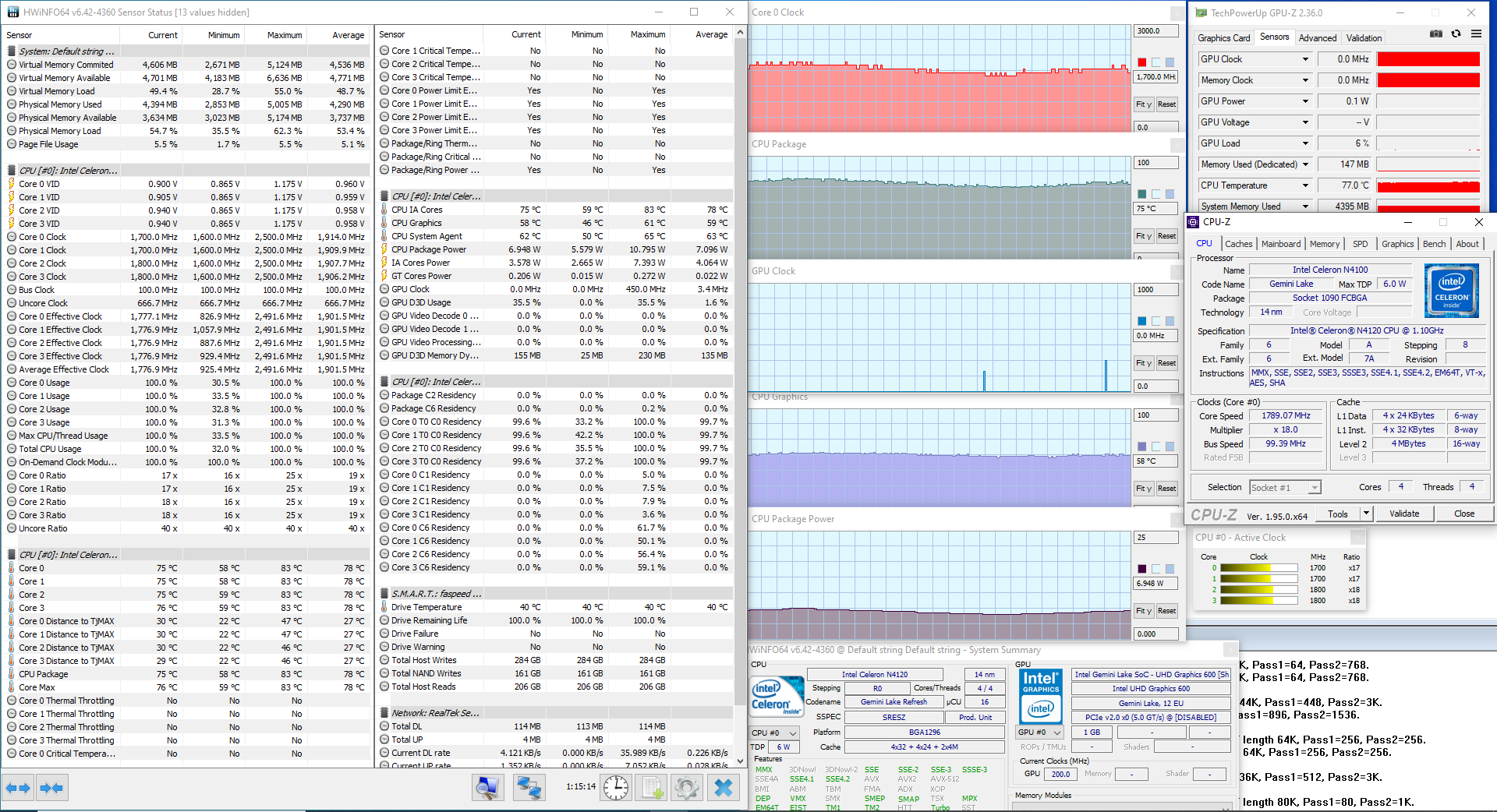This screenshot has height=812, width=1497.
Task: Click the 3000.0 max value field in Core 0 Clock graph
Action: pyautogui.click(x=1155, y=31)
